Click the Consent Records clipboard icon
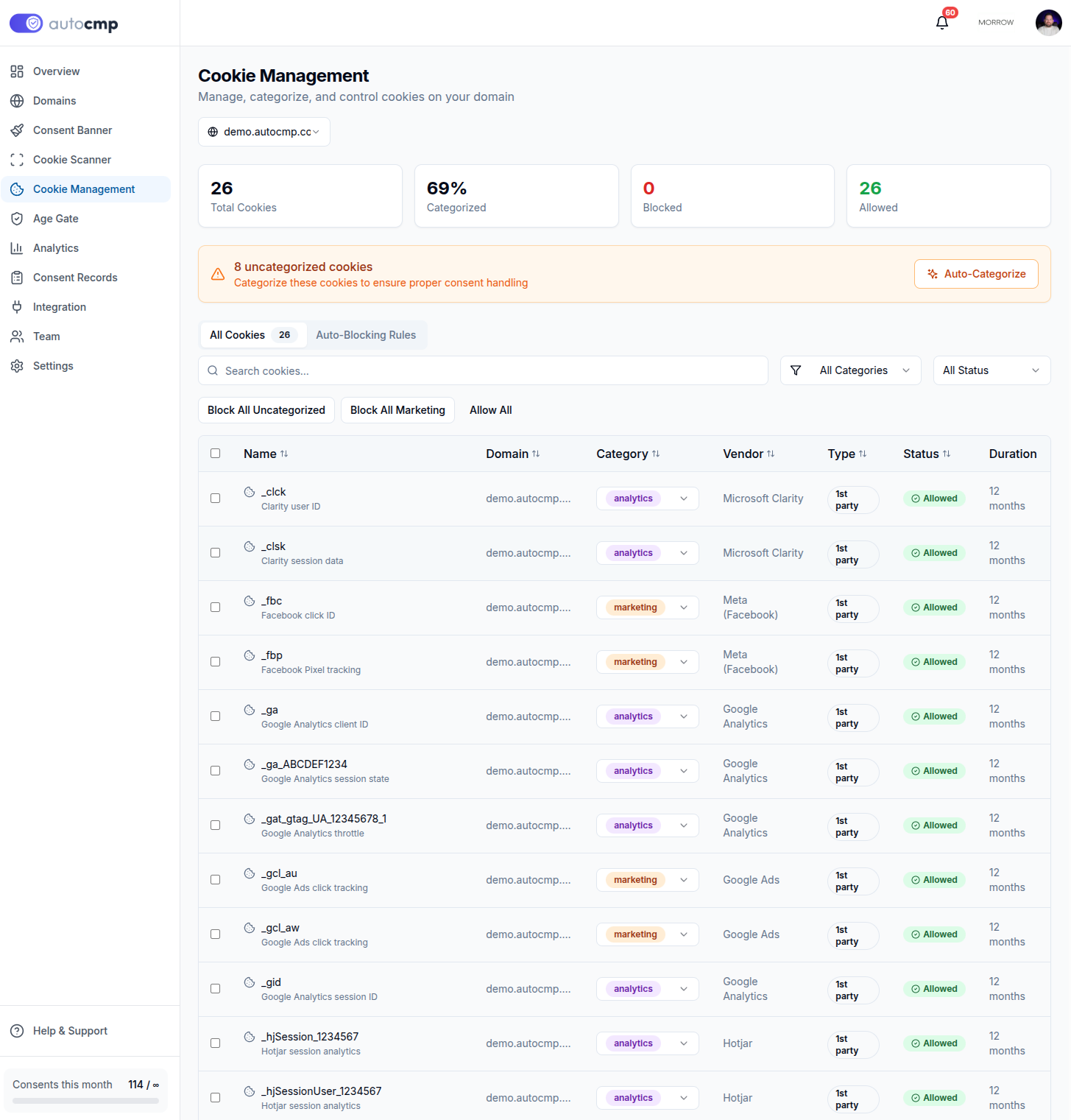Viewport: 1071px width, 1120px height. point(17,278)
